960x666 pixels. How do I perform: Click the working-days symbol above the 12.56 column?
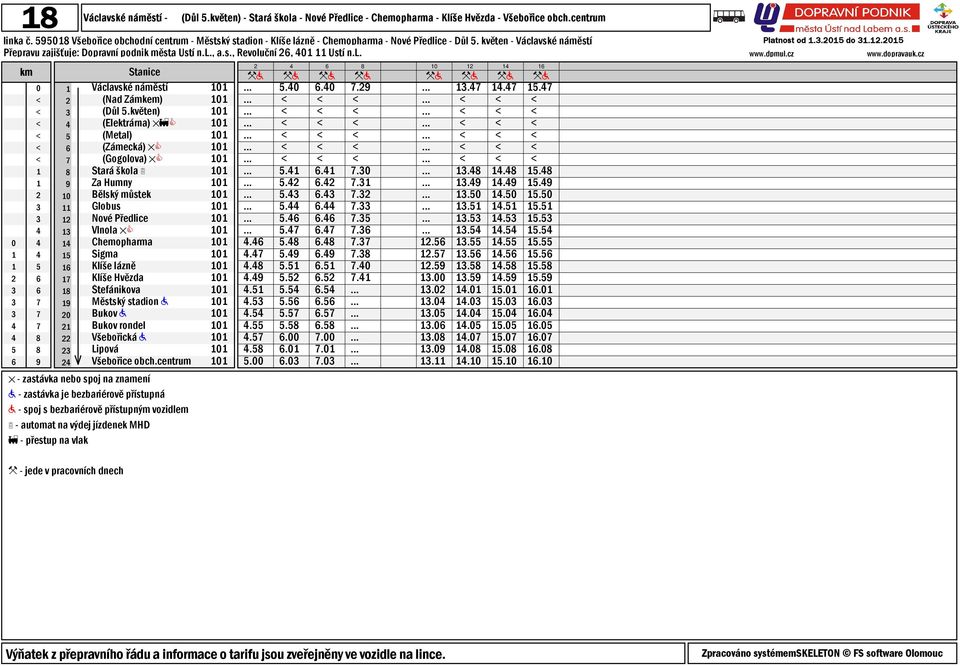[x=430, y=76]
